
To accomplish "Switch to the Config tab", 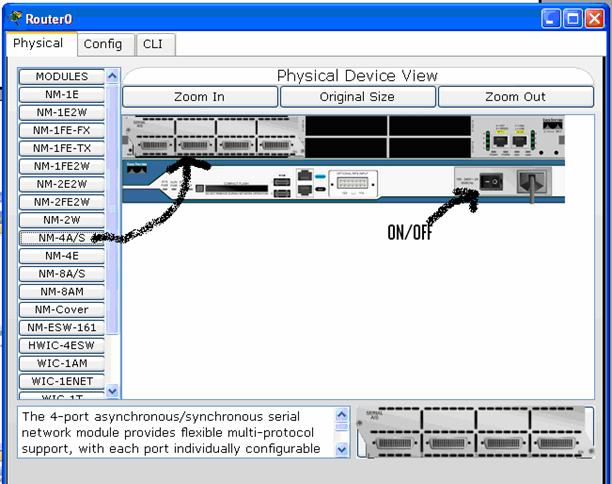I will coord(102,44).
